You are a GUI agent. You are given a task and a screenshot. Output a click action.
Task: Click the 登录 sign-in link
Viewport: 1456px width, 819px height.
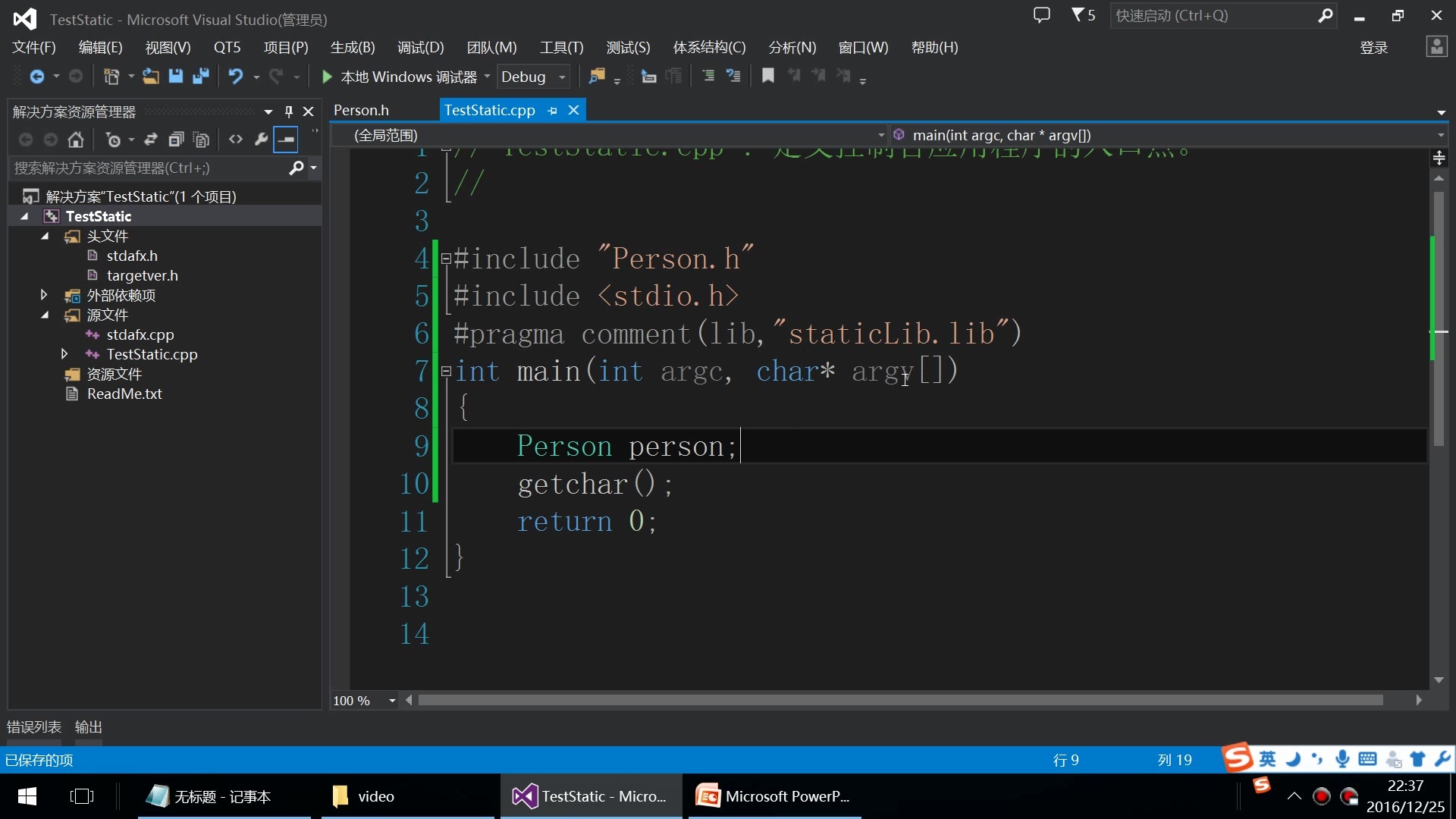tap(1374, 48)
